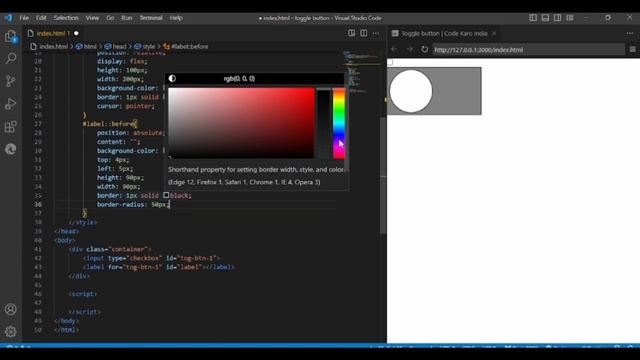Switch to the index.html editor tab
This screenshot has height=360, width=640.
pos(53,33)
